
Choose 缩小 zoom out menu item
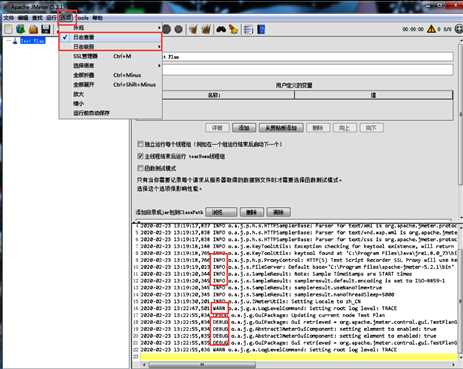[110, 104]
